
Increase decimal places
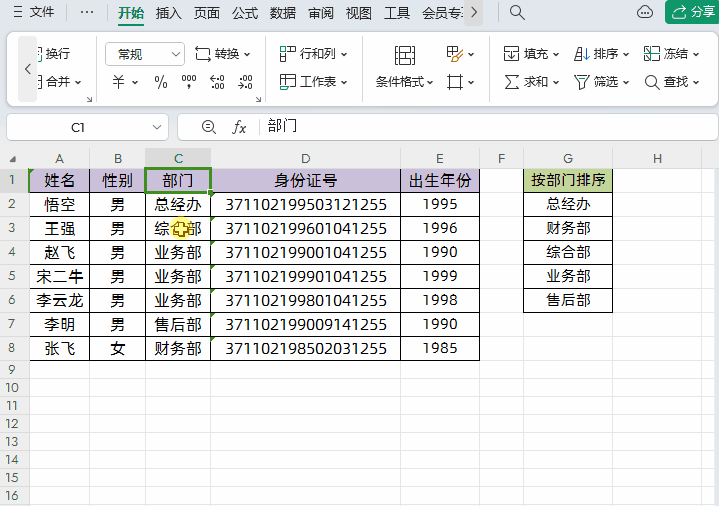click(x=217, y=82)
